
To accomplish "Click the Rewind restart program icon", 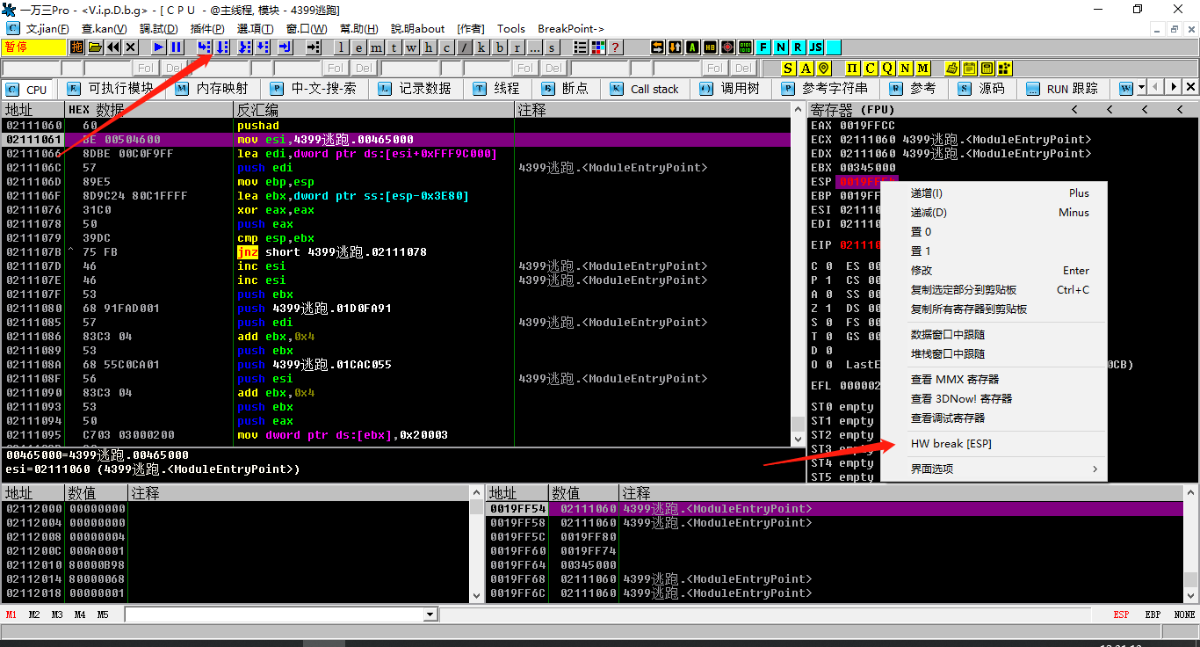I will [114, 47].
